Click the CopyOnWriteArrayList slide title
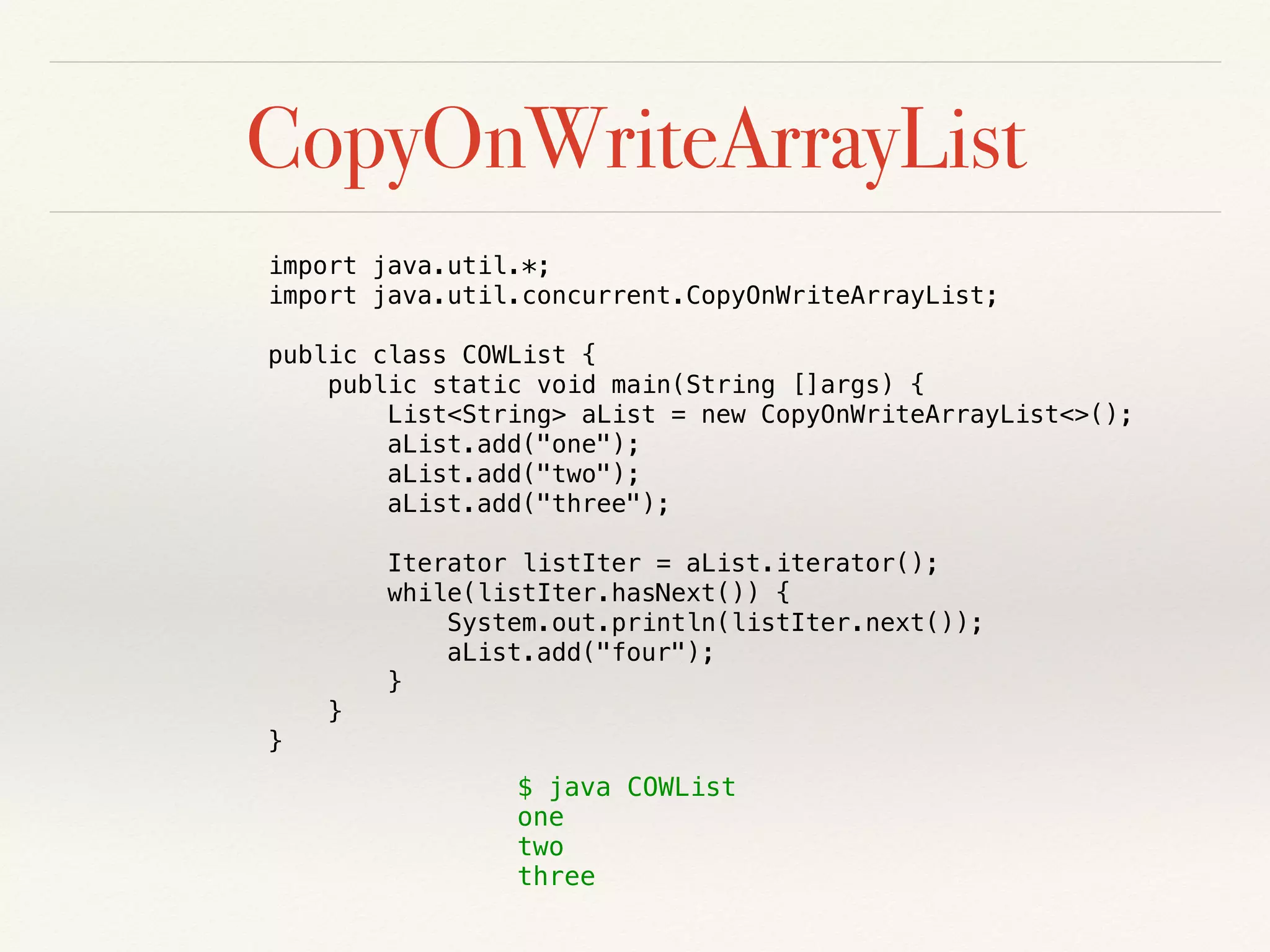The height and width of the screenshot is (952, 1270). point(636,139)
